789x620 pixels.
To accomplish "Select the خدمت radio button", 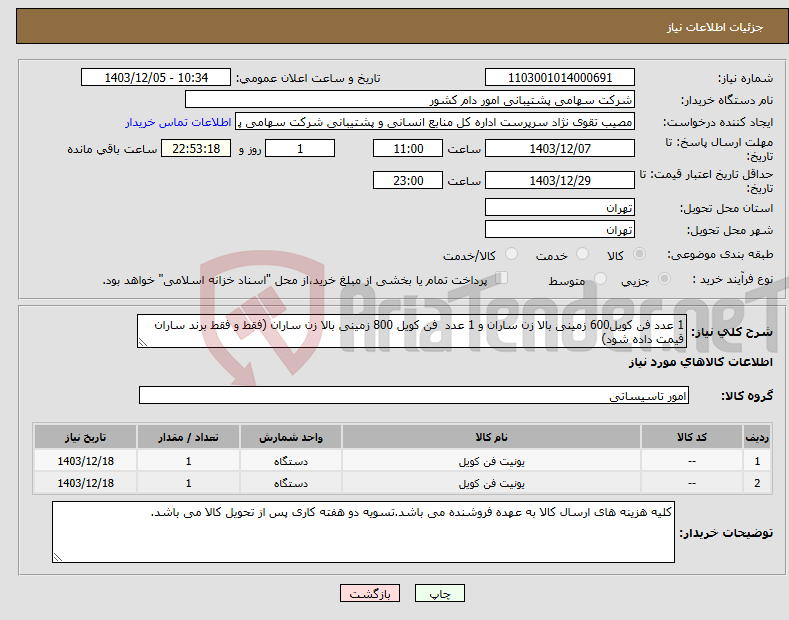I will 582,254.
